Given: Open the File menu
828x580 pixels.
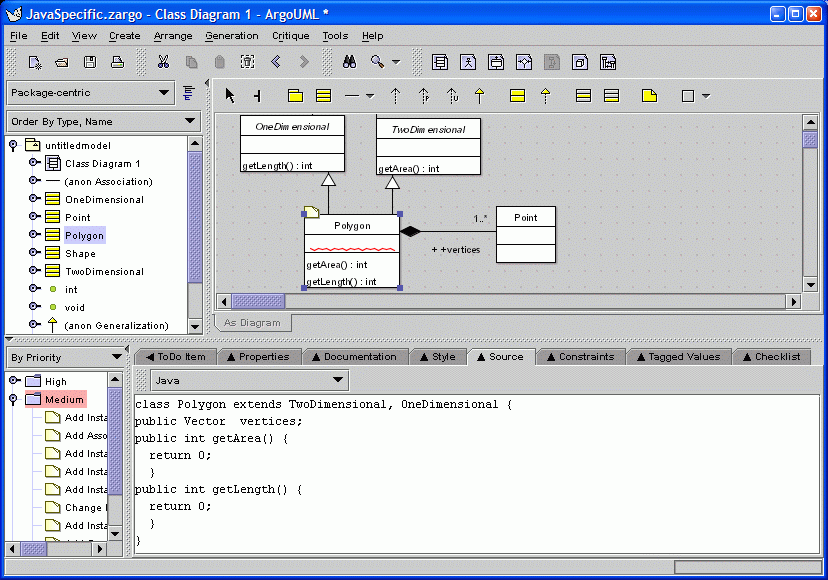Looking at the screenshot, I should point(18,35).
